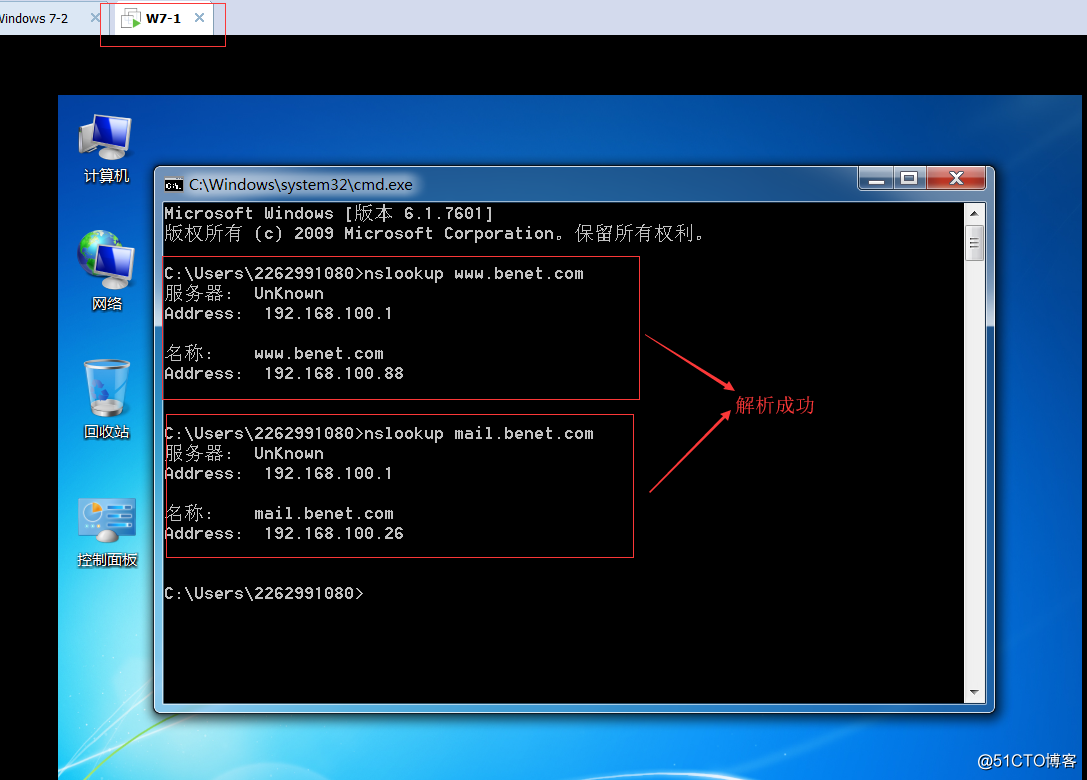This screenshot has height=780, width=1087.
Task: Close the W7-1 tab
Action: (200, 17)
